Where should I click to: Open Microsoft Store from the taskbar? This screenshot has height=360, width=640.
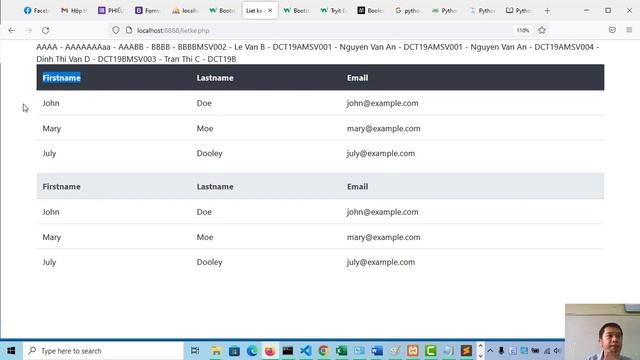(234, 351)
